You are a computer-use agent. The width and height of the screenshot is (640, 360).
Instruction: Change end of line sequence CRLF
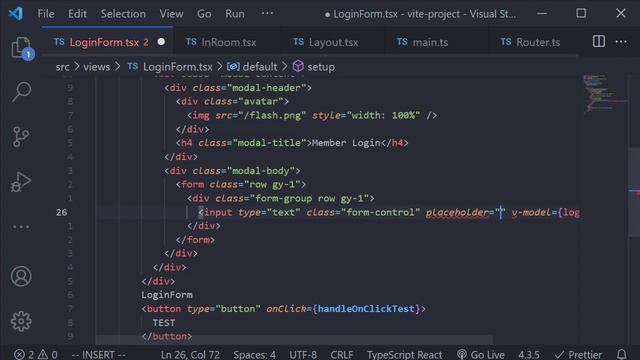pos(342,354)
